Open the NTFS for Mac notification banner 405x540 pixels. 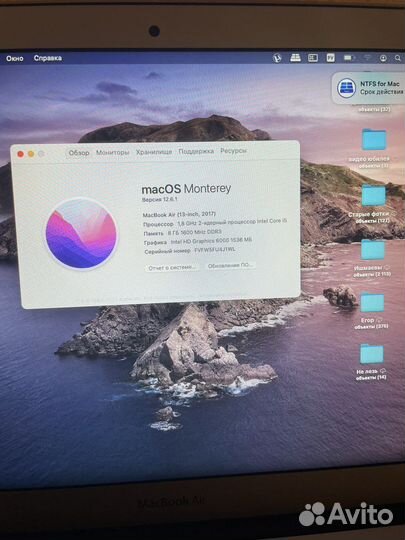[368, 88]
